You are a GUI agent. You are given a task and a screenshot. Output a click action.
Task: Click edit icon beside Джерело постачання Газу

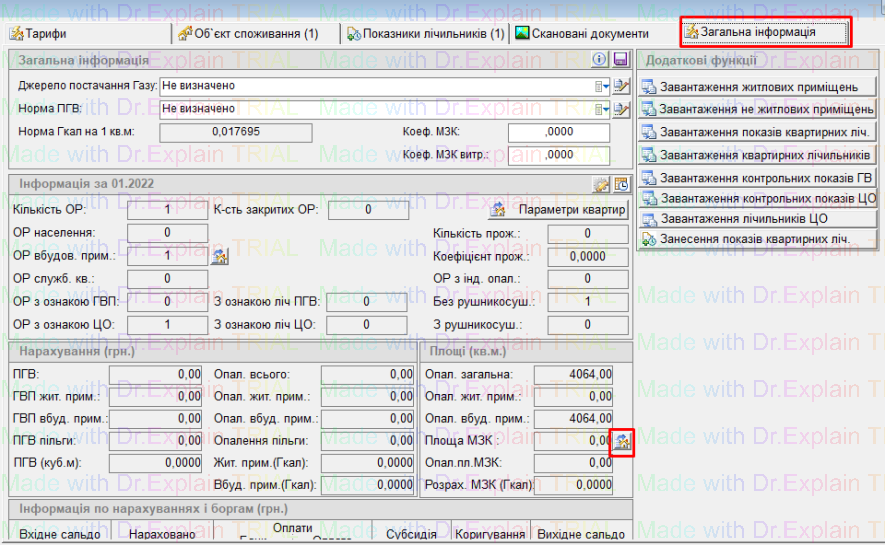tap(622, 86)
